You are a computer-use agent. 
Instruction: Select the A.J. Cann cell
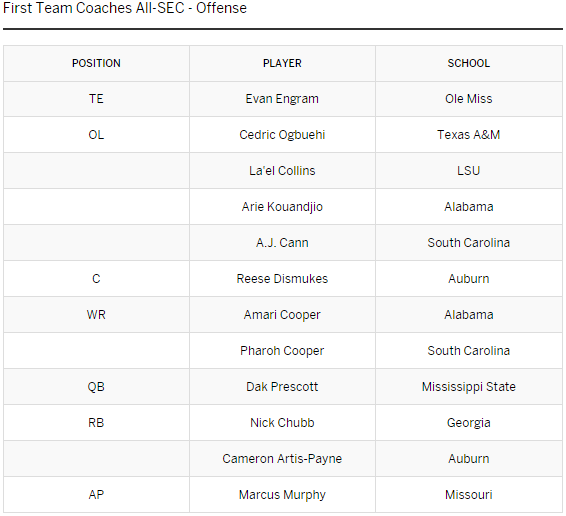282,243
